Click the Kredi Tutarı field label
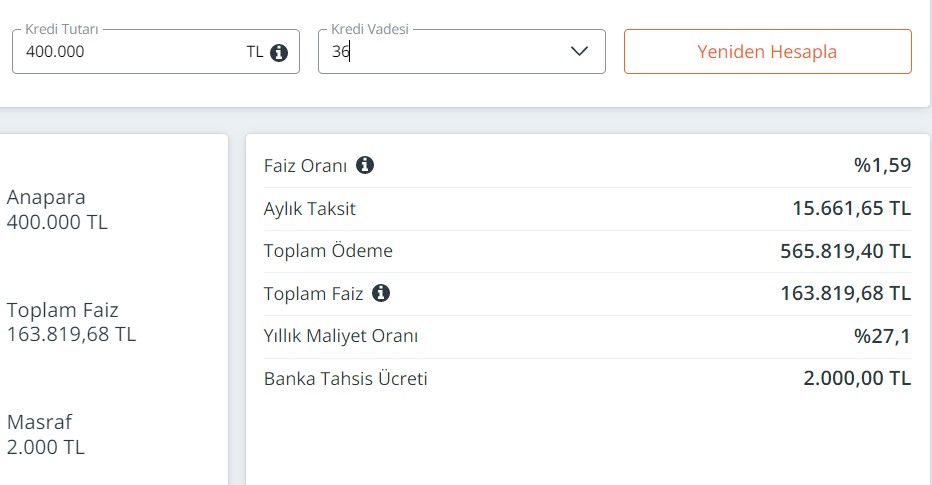This screenshot has width=932, height=485. point(62,29)
